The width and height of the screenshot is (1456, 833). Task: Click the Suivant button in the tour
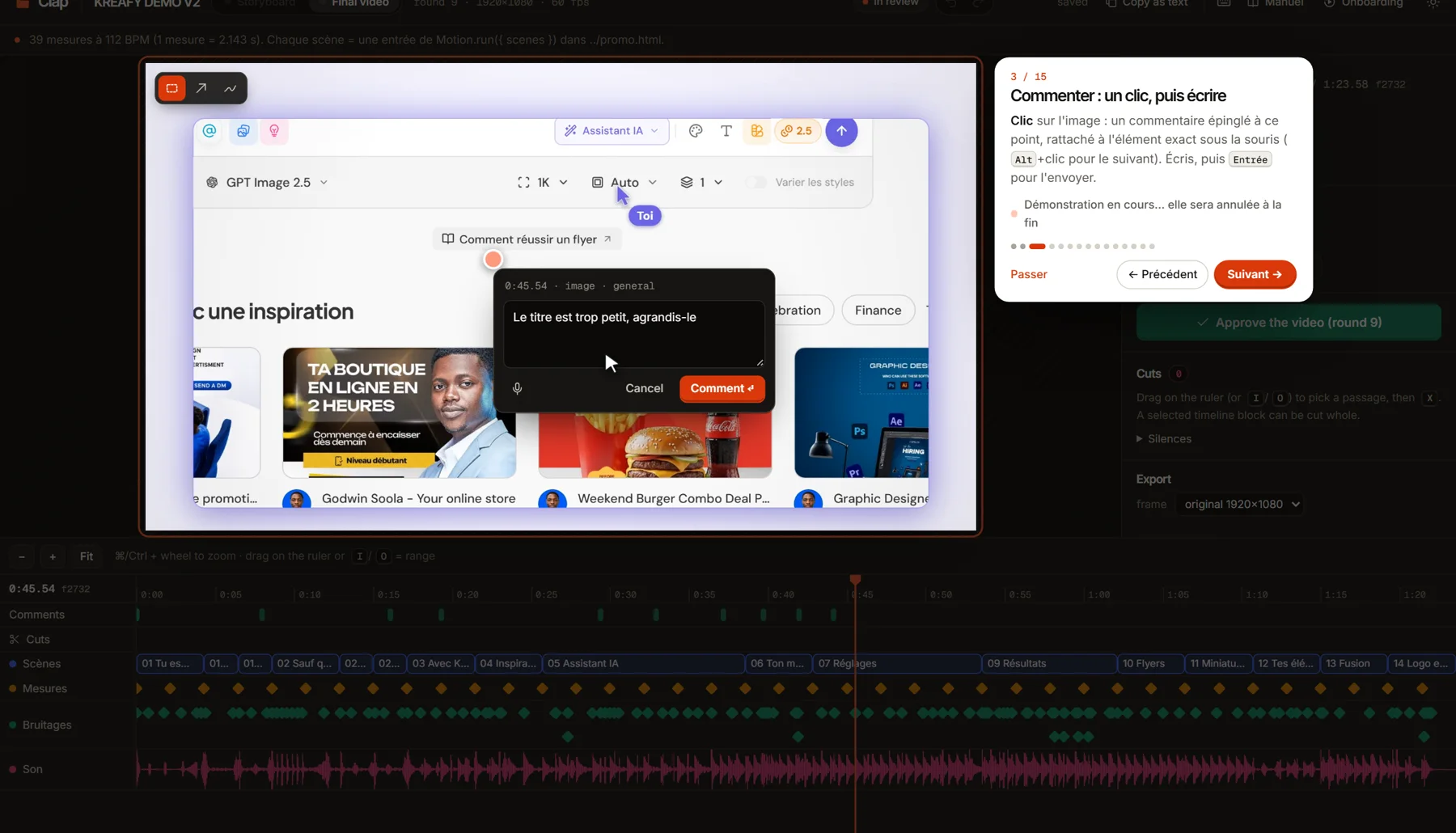1255,275
